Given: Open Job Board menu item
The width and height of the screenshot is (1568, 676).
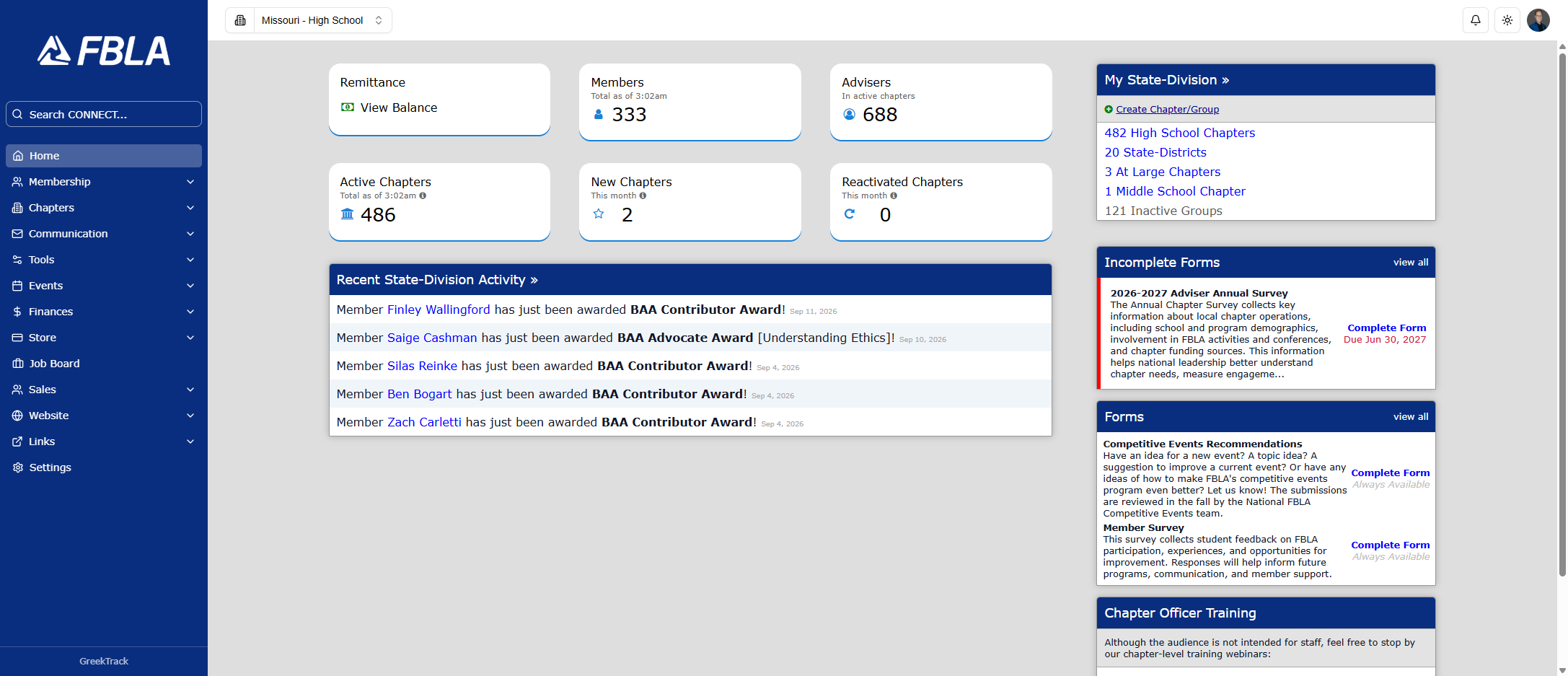Looking at the screenshot, I should pos(104,364).
